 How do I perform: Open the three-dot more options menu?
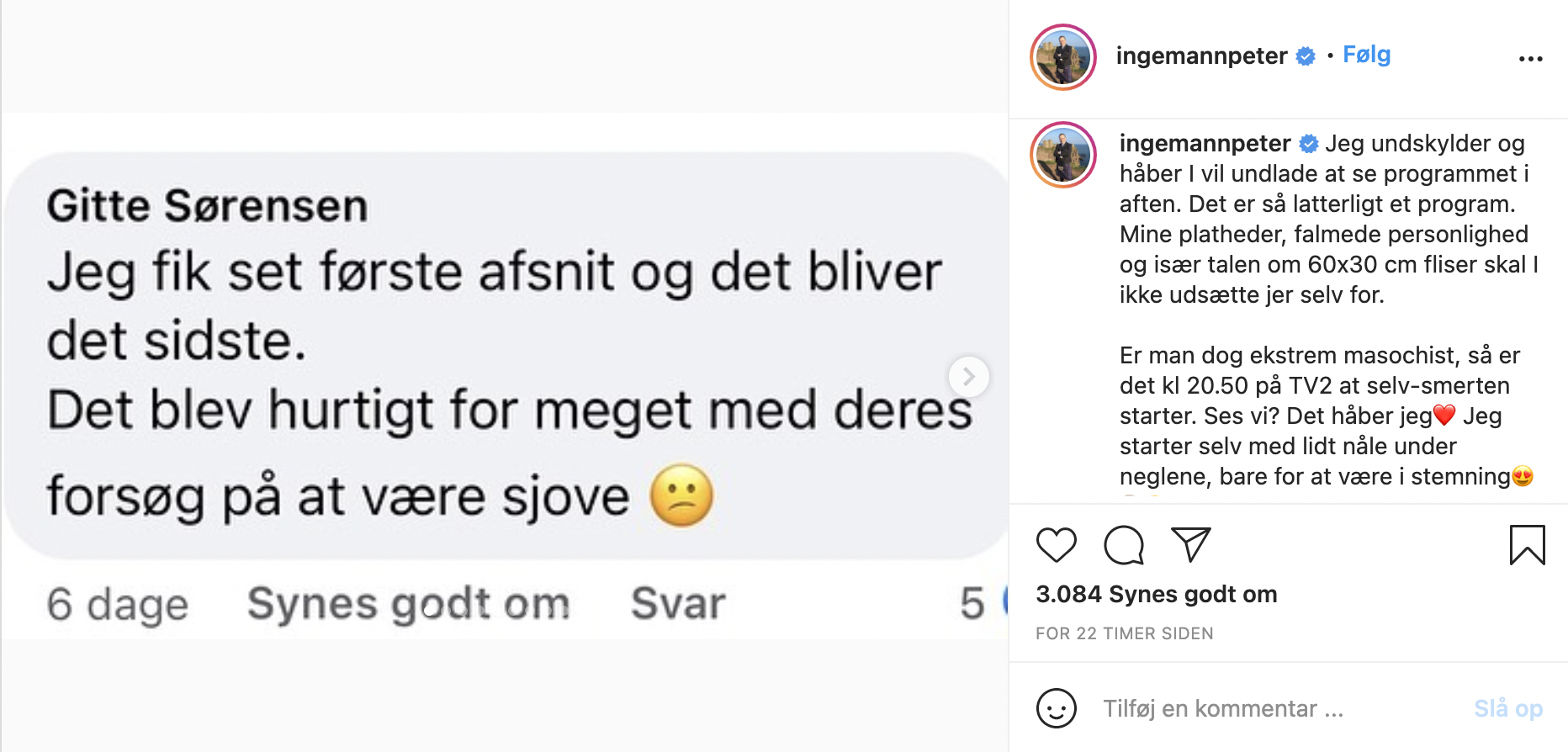[x=1531, y=59]
